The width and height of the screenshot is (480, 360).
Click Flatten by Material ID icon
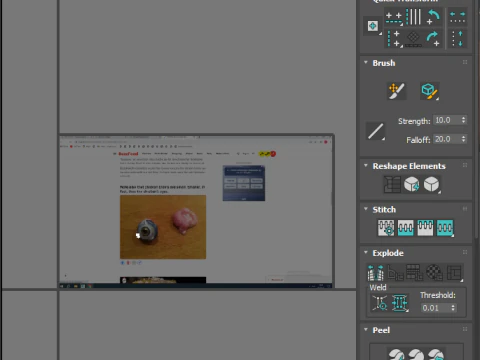click(x=434, y=273)
